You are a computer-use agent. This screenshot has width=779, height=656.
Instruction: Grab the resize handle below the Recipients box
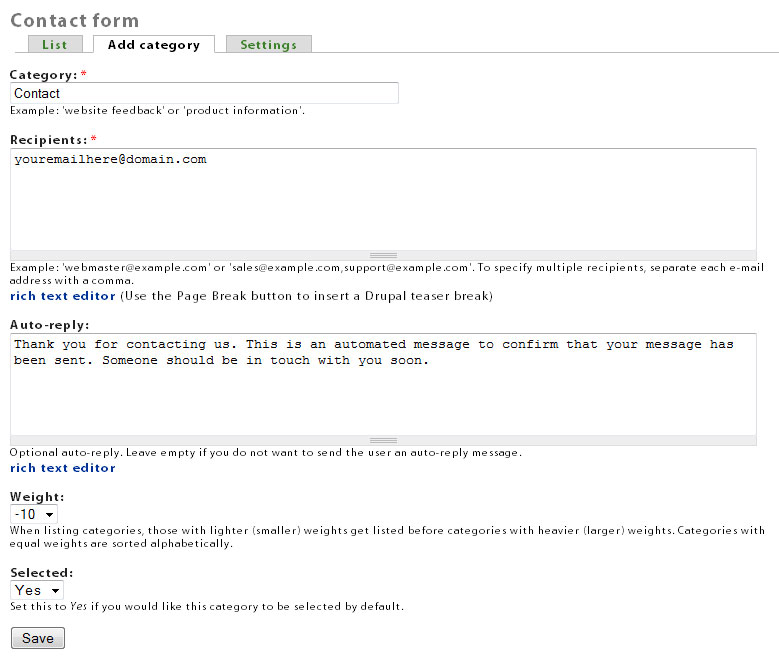click(383, 255)
